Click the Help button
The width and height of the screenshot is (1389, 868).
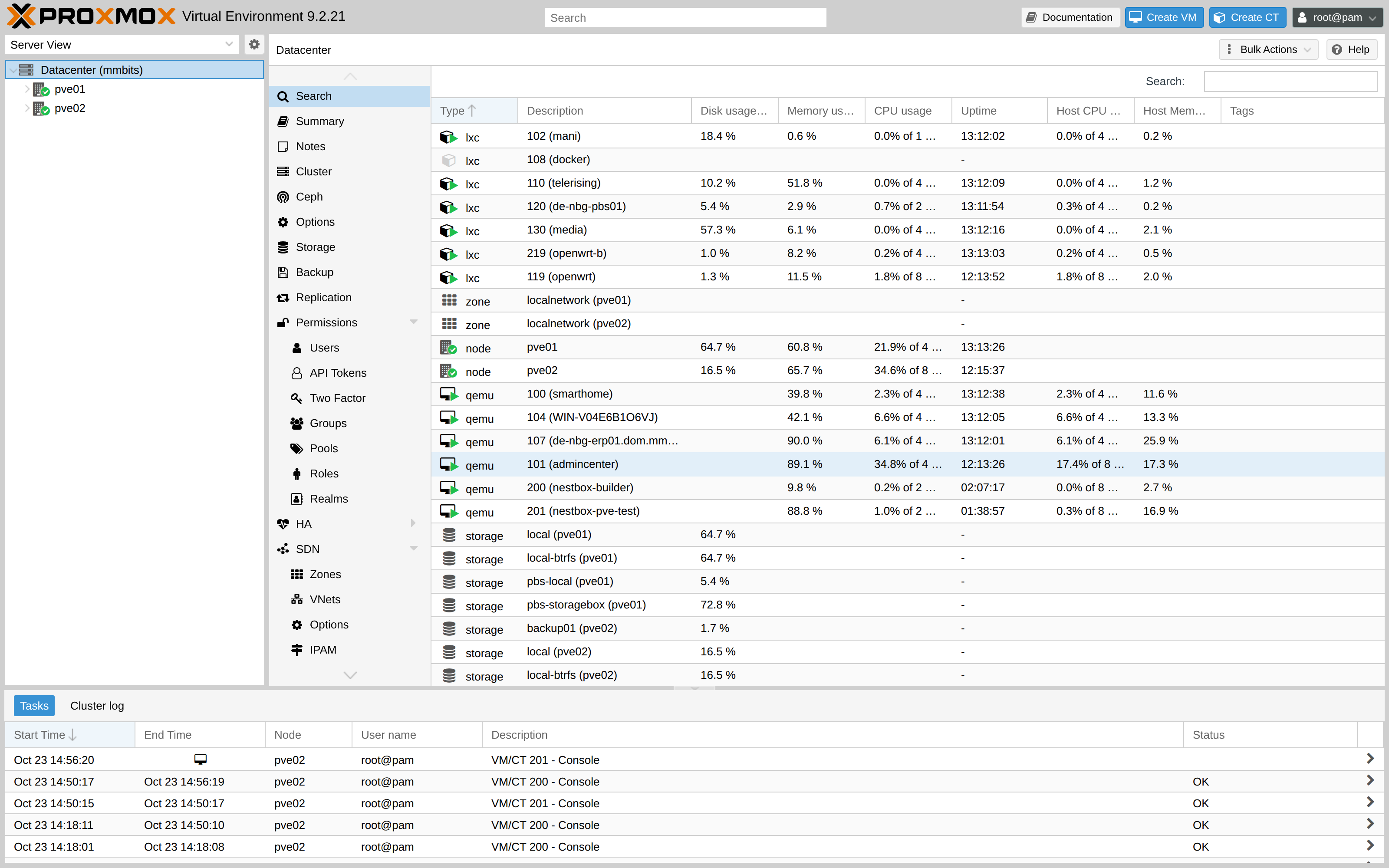pyautogui.click(x=1351, y=49)
